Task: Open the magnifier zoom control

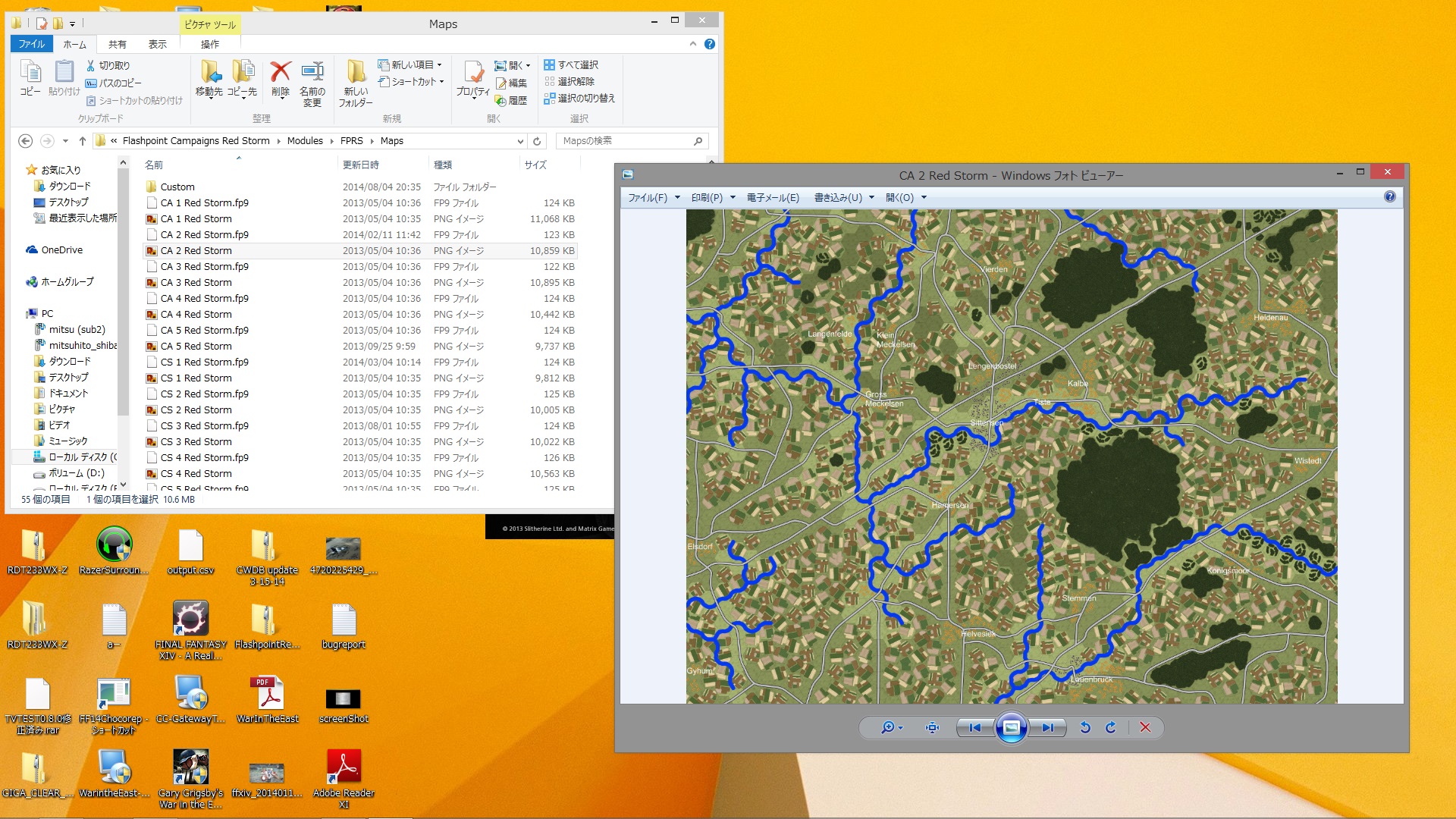Action: (x=892, y=727)
